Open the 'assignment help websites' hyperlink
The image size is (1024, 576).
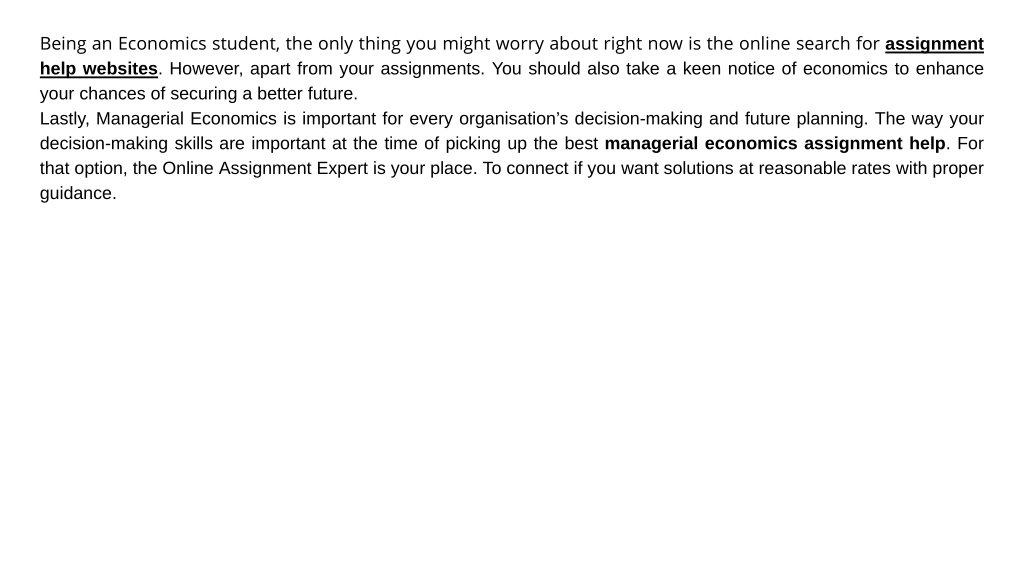point(934,44)
